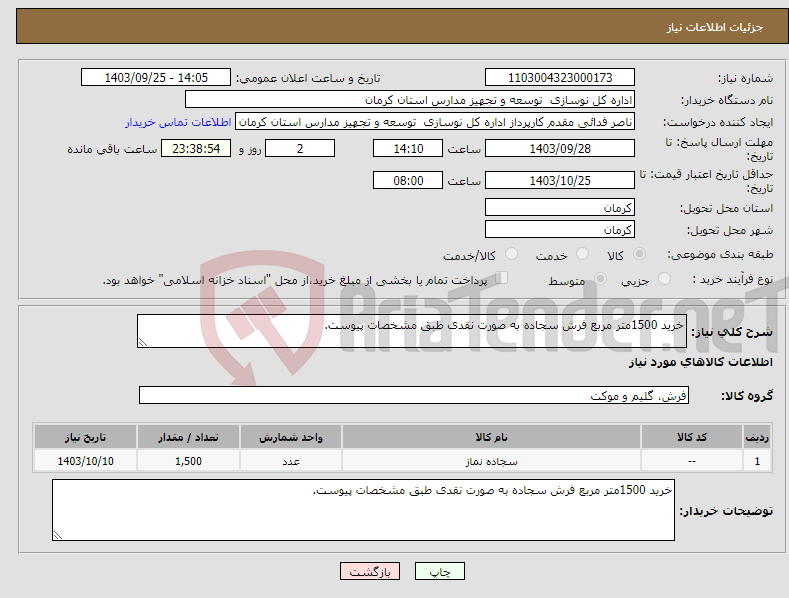Click the طبقه بندی موضوعی label

tap(720, 255)
